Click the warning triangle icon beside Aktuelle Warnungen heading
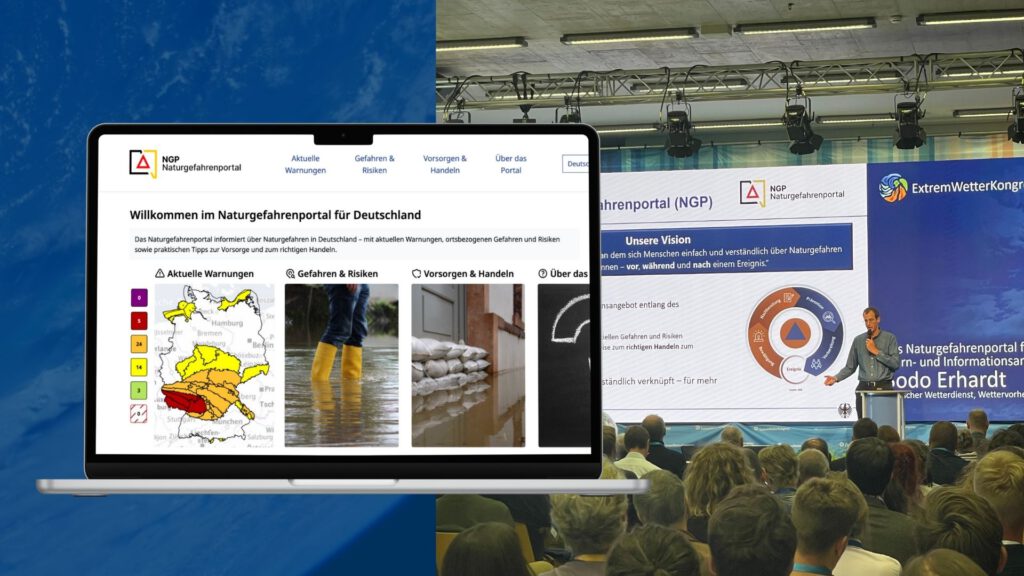1024x576 pixels. (160, 274)
